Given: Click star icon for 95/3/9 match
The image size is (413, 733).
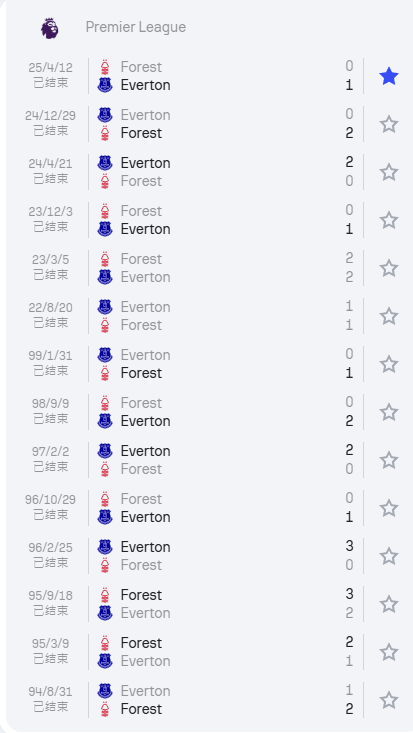Looking at the screenshot, I should [389, 652].
